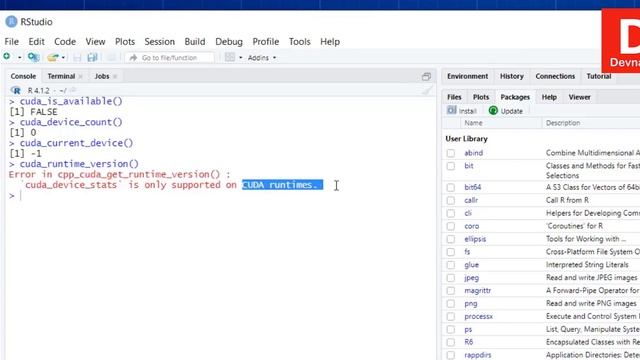This screenshot has width=640, height=360.
Task: Close the Jobs tab
Action: point(115,76)
